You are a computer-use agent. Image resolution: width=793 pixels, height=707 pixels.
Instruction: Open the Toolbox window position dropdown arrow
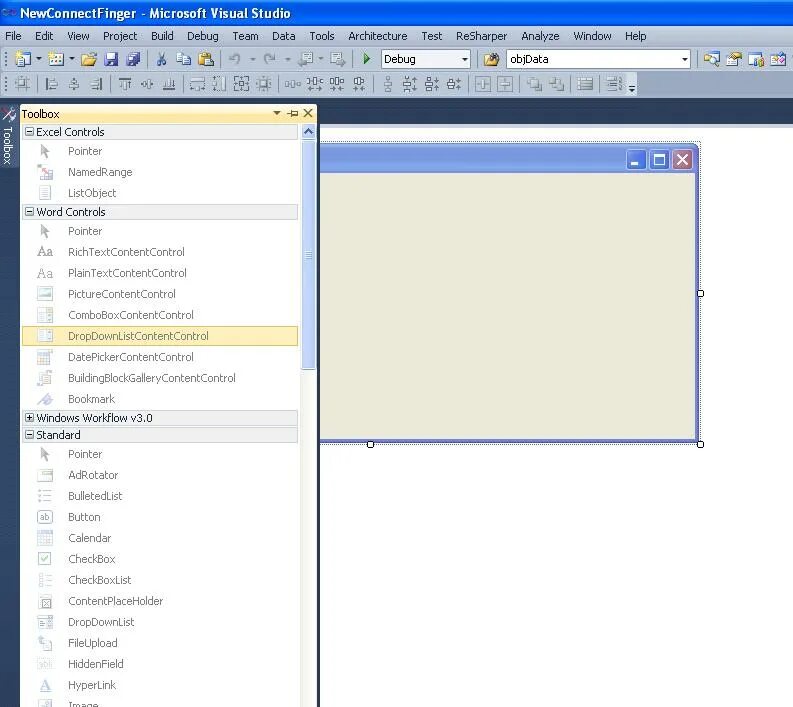(277, 113)
